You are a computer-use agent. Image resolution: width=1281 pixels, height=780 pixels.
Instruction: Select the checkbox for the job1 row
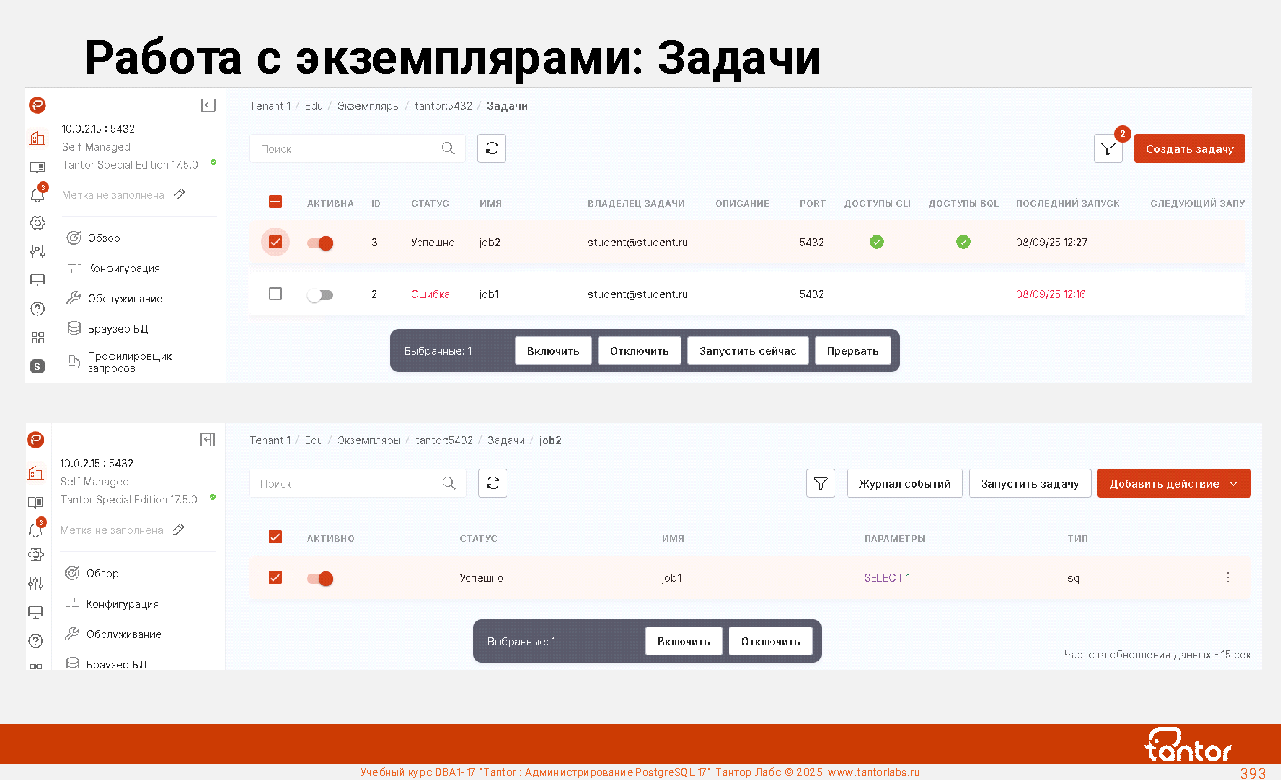(276, 294)
